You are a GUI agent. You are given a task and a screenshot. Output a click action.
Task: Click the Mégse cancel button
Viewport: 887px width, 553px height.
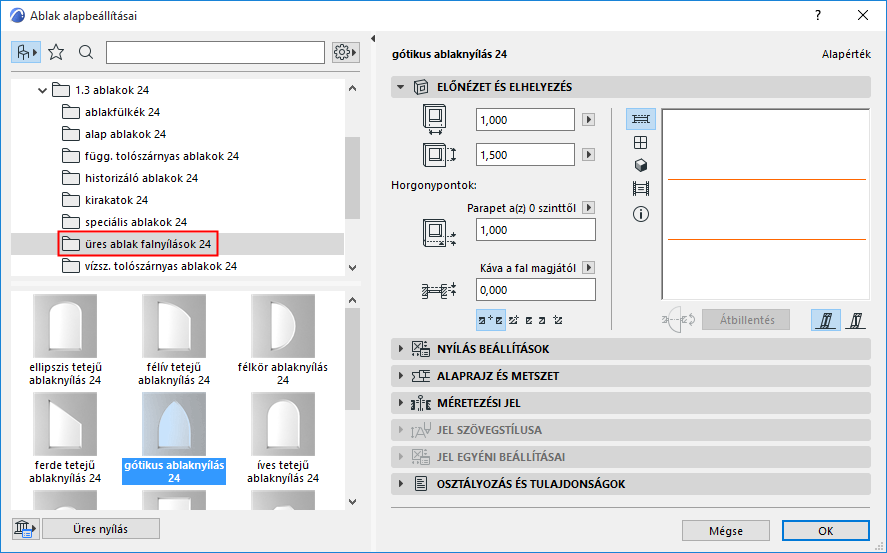click(726, 531)
